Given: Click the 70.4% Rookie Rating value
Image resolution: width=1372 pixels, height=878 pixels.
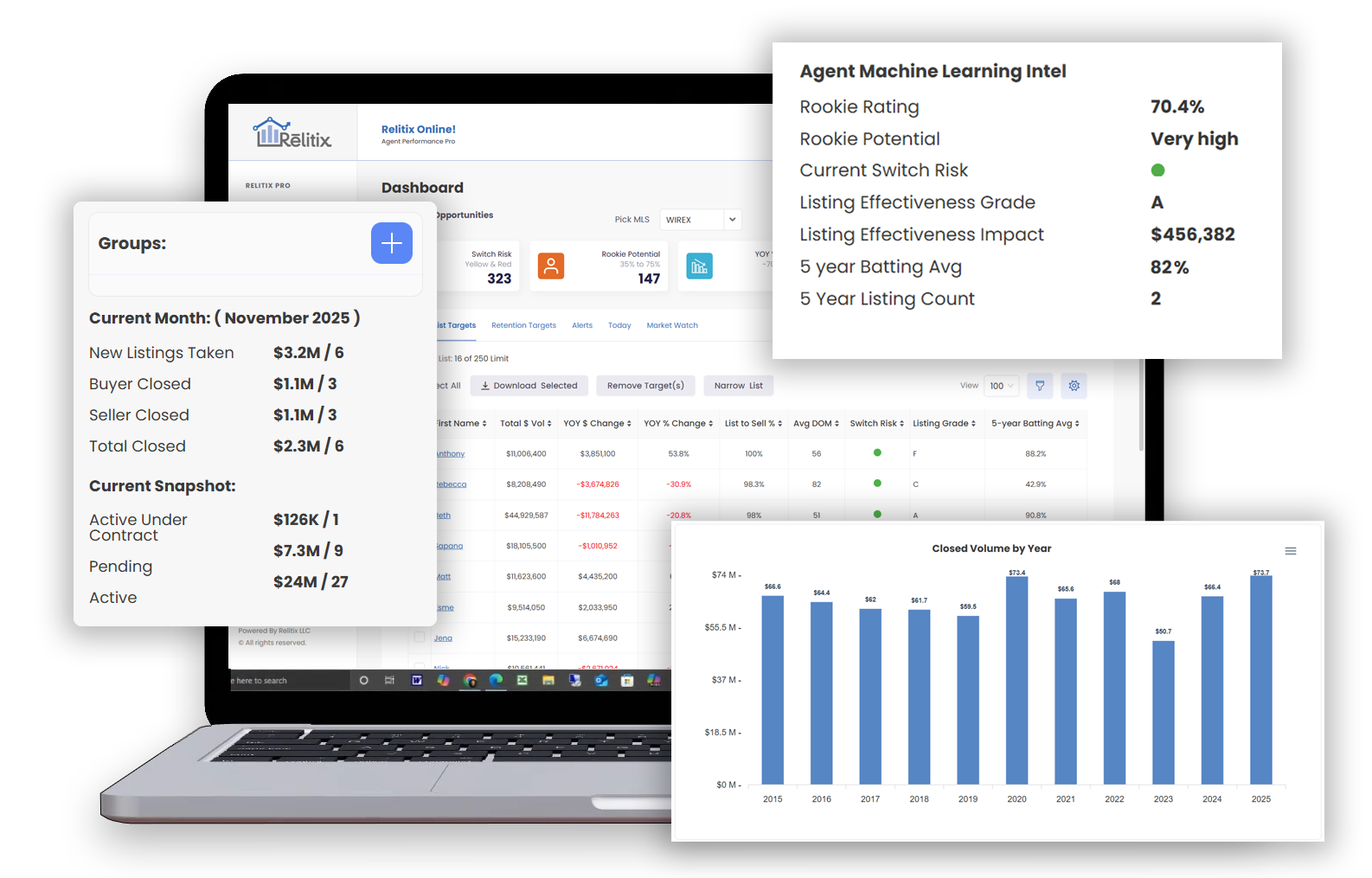Looking at the screenshot, I should pos(1177,106).
